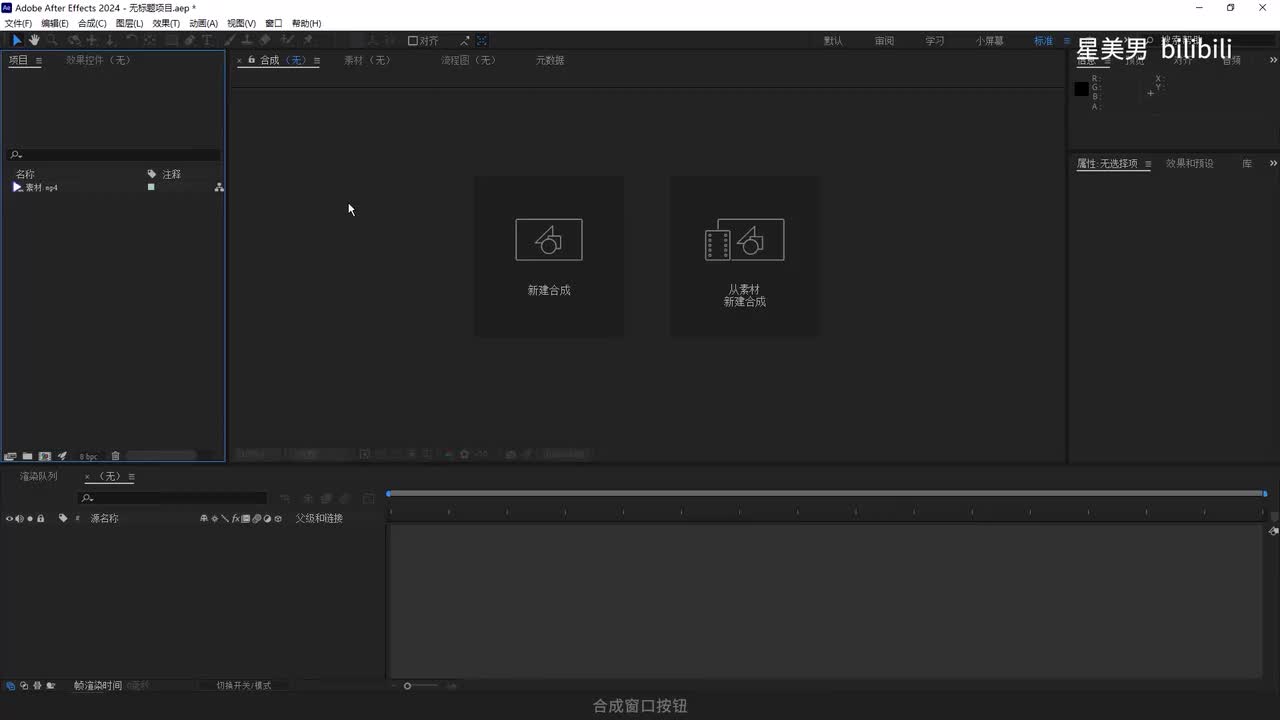Image resolution: width=1280 pixels, height=720 pixels.
Task: Click the time navigator bar above timeline
Action: point(826,493)
